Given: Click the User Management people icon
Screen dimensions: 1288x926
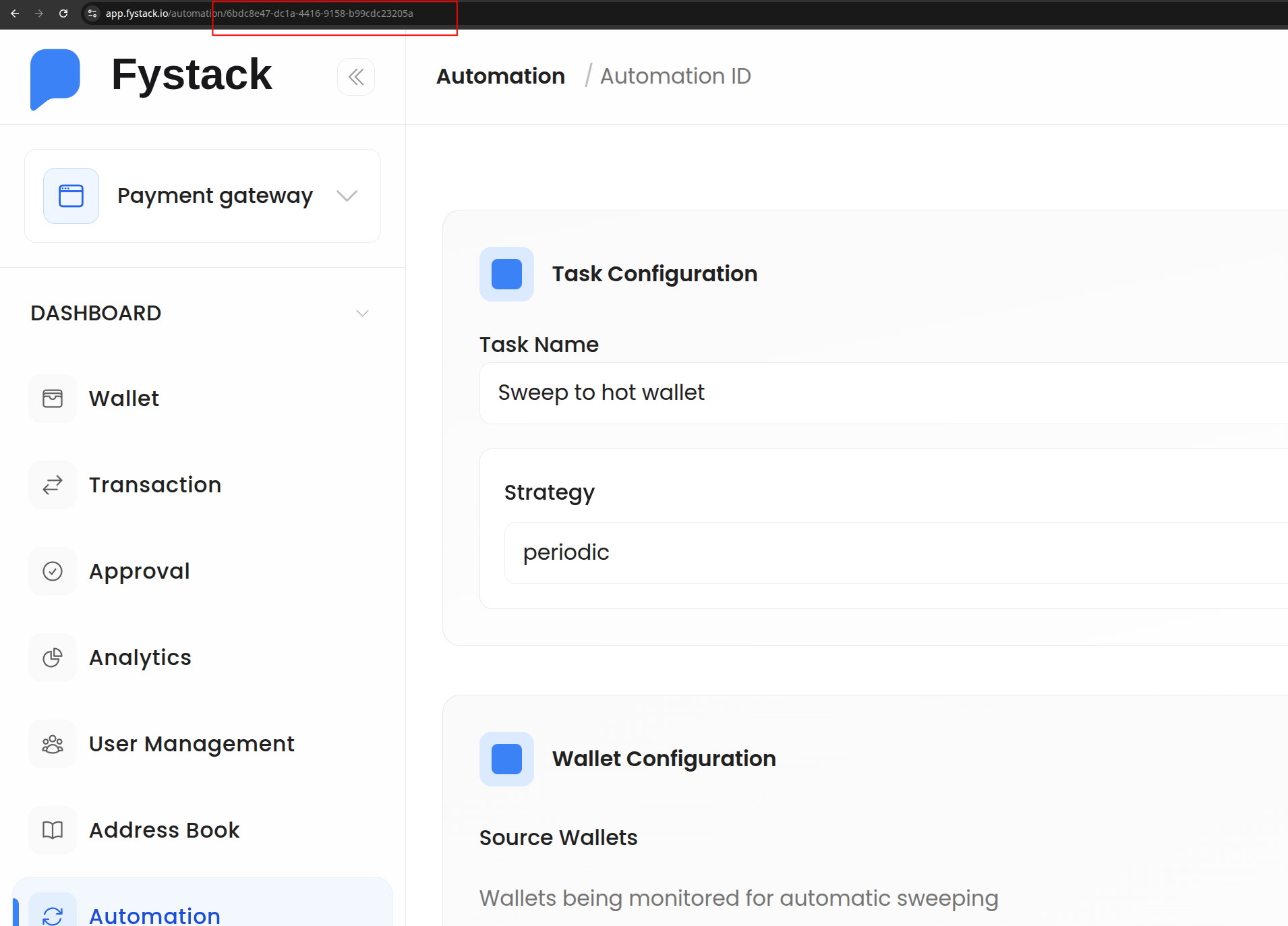Looking at the screenshot, I should [53, 744].
